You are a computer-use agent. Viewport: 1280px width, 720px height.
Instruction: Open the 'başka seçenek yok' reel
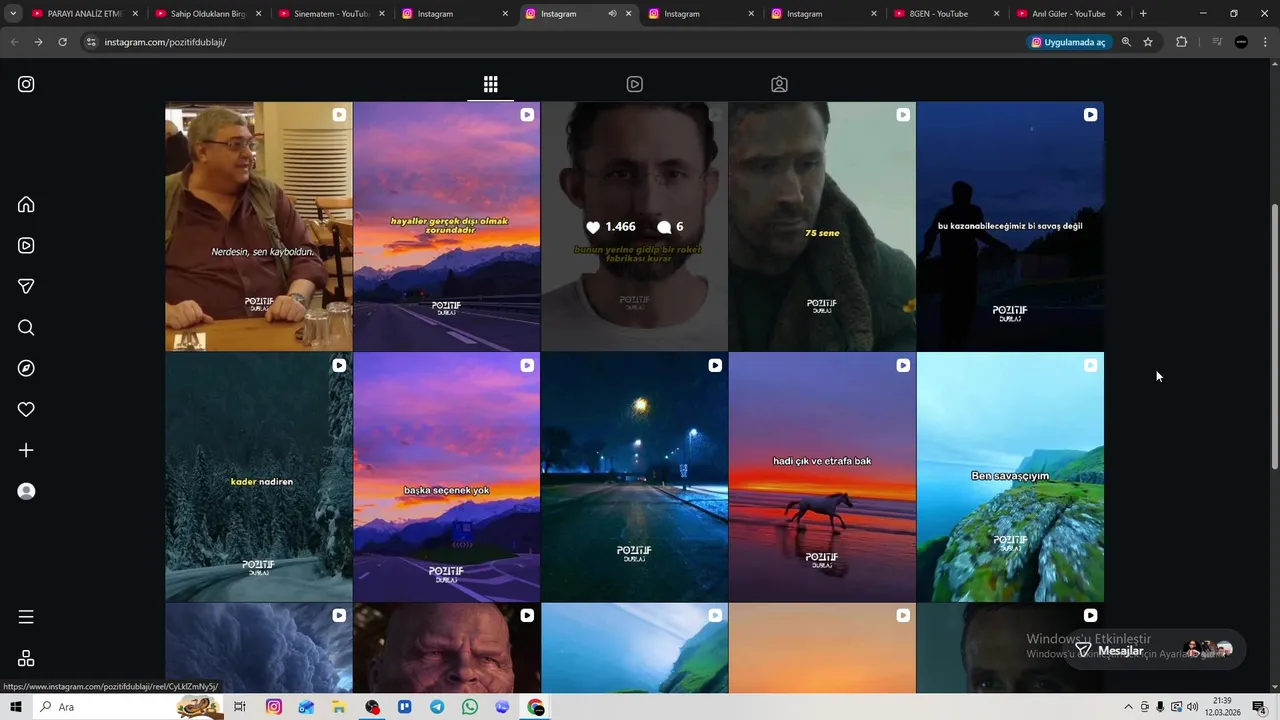(x=446, y=477)
